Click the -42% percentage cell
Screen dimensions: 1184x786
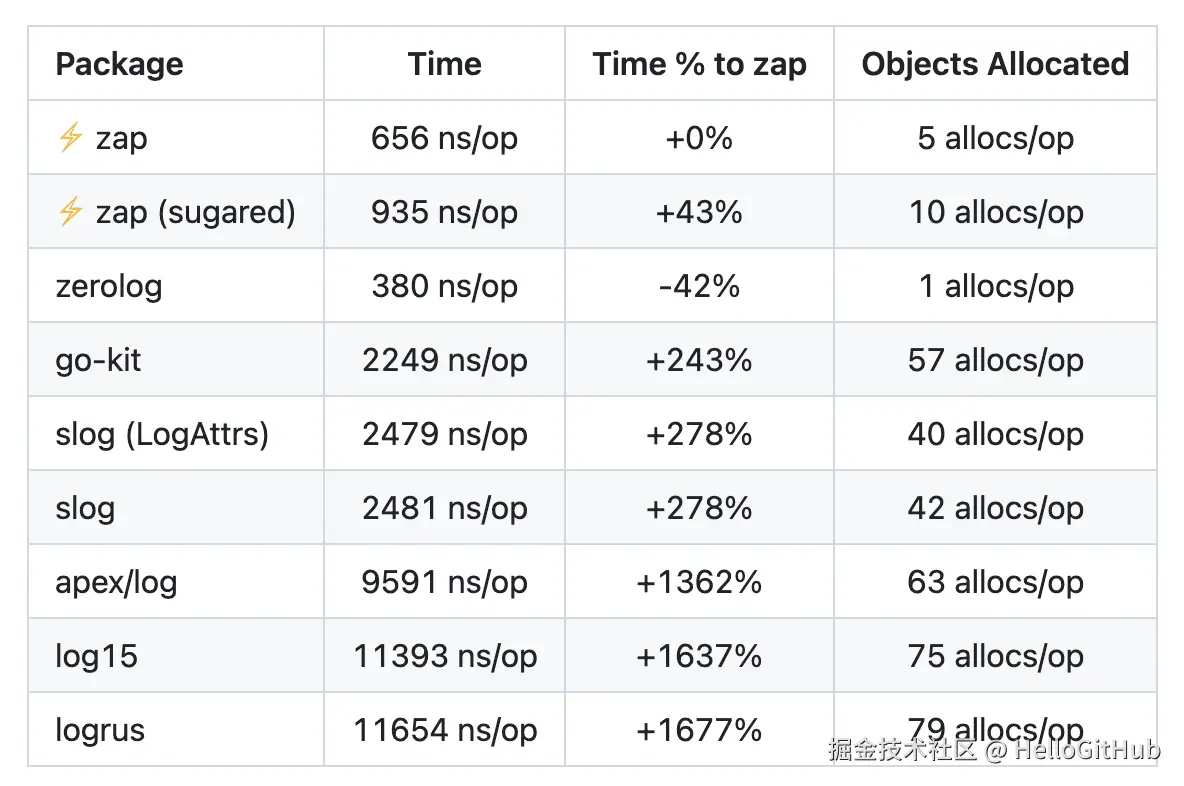[699, 286]
